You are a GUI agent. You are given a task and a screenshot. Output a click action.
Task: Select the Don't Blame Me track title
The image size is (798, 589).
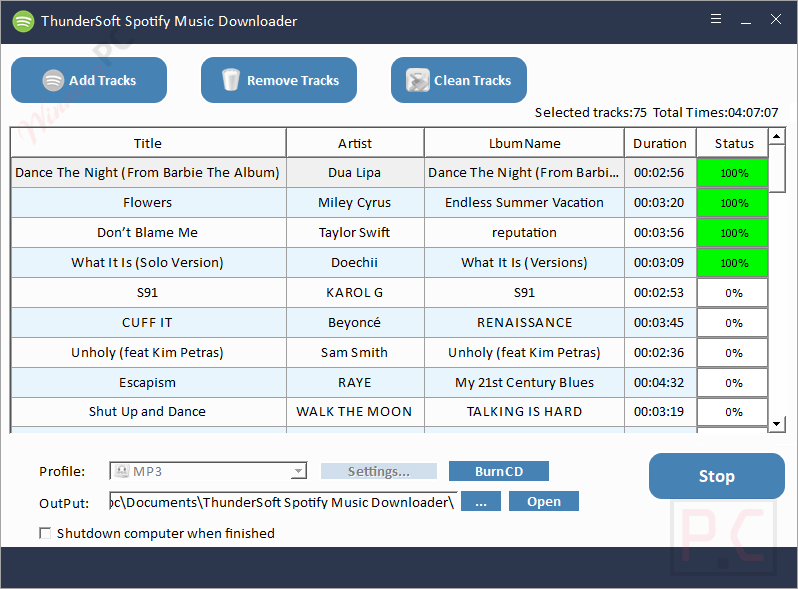click(148, 233)
